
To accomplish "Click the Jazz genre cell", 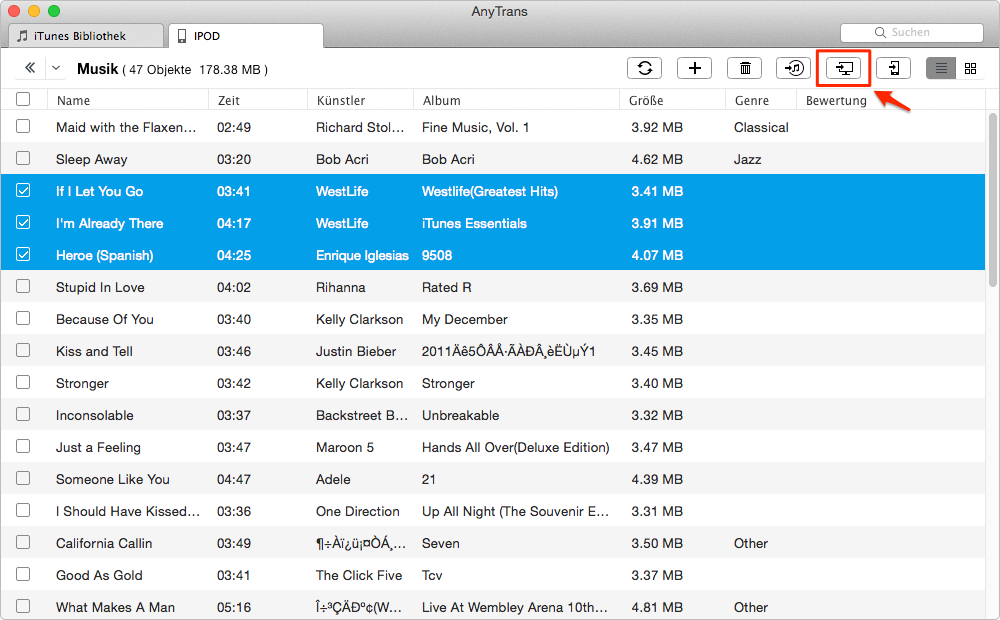I will [747, 159].
